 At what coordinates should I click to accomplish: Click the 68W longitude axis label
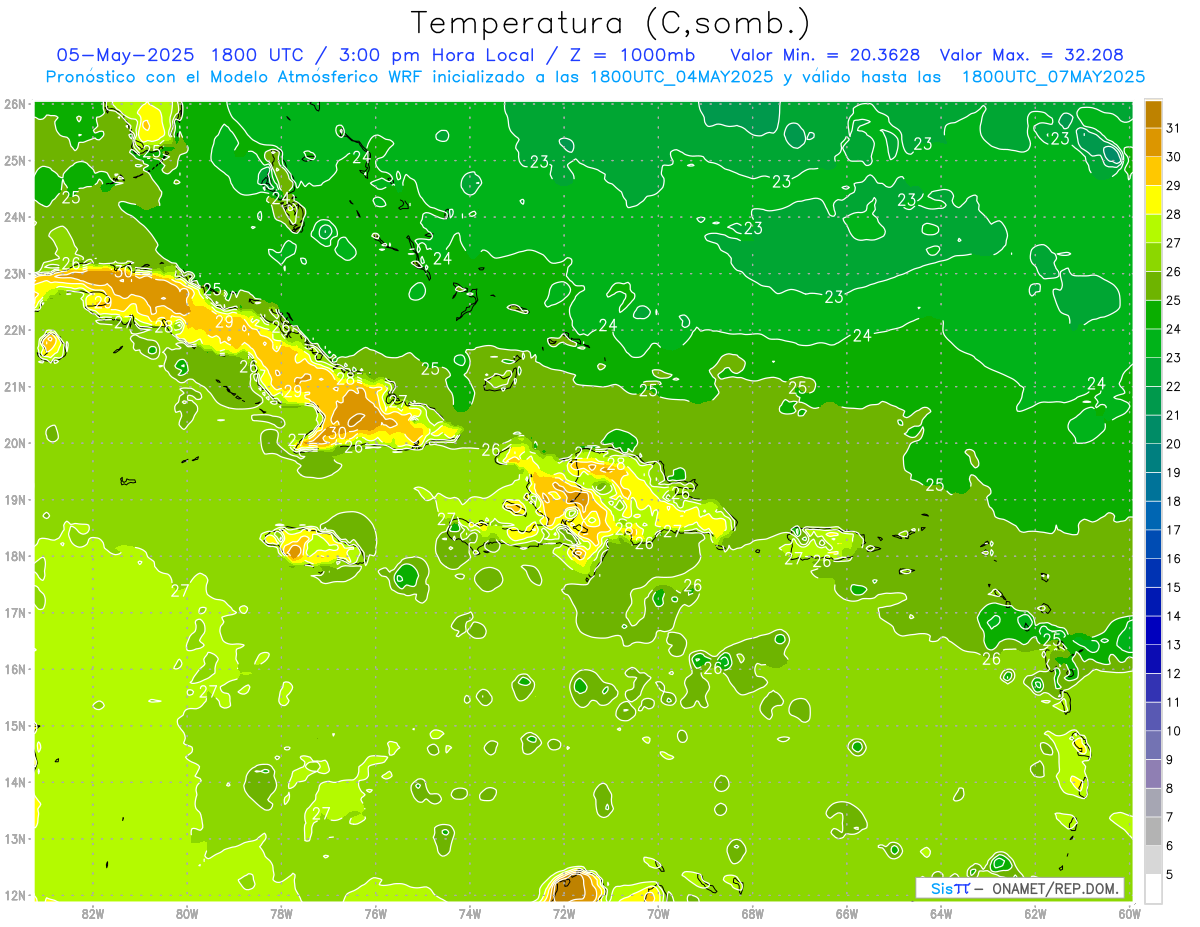753,913
